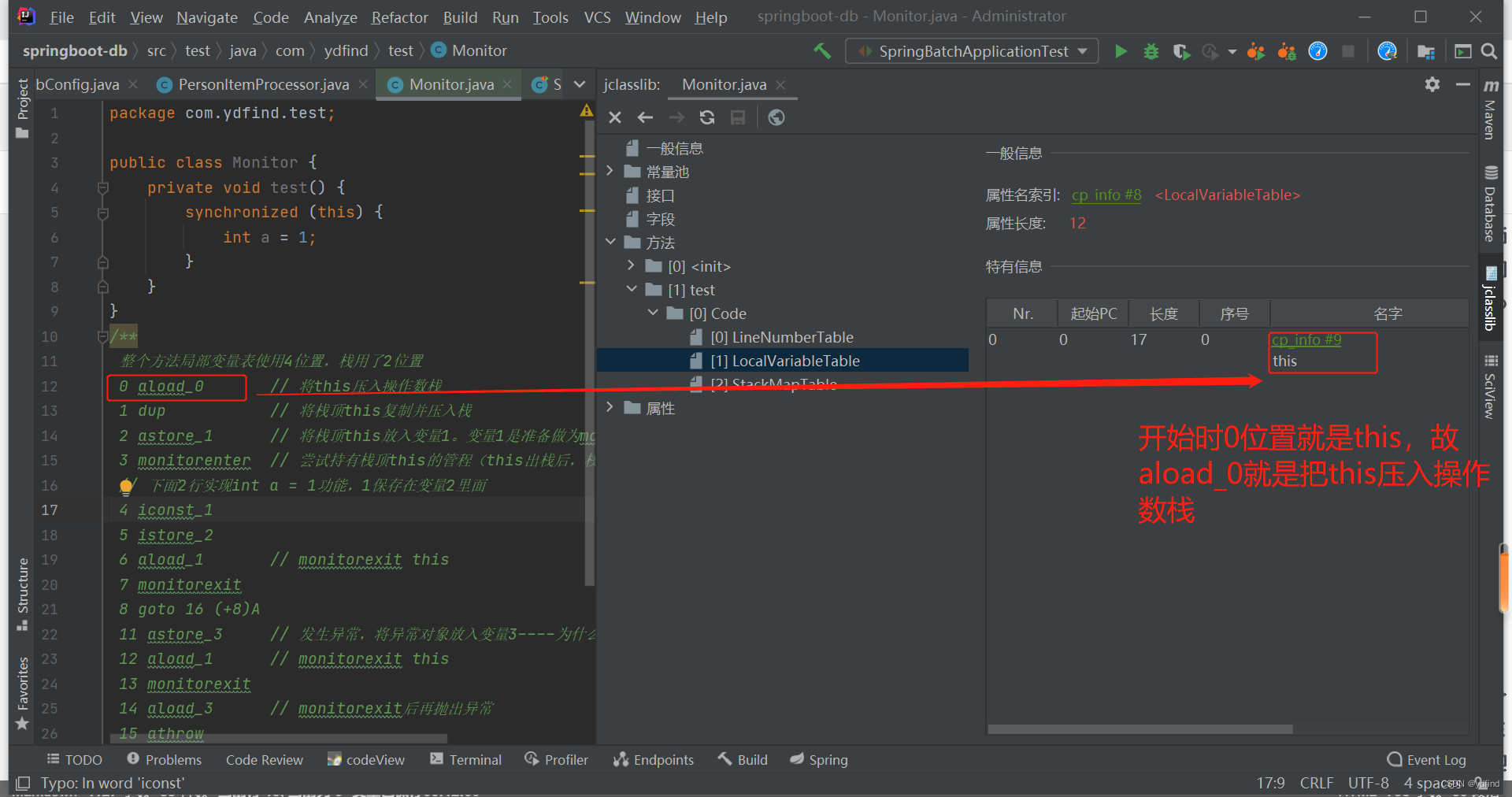Screen dimensions: 1512x797
Task: Click the Build project hammer icon
Action: [822, 51]
